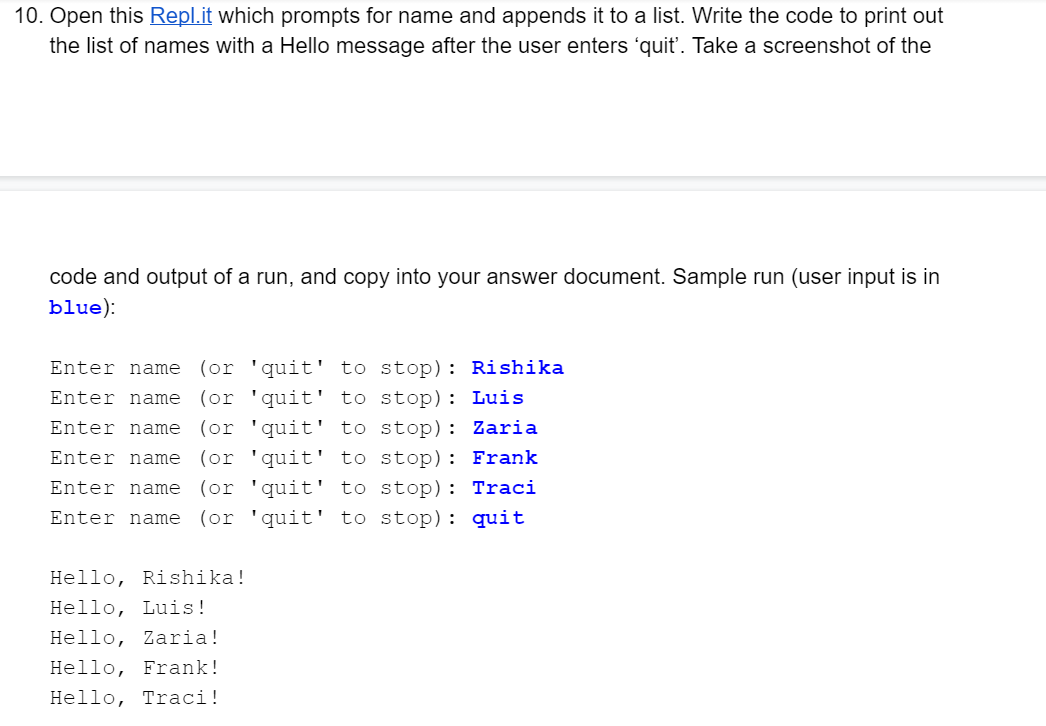Image resolution: width=1046 pixels, height=726 pixels.
Task: Click the blue word 'blue' in instructions
Action: point(75,308)
